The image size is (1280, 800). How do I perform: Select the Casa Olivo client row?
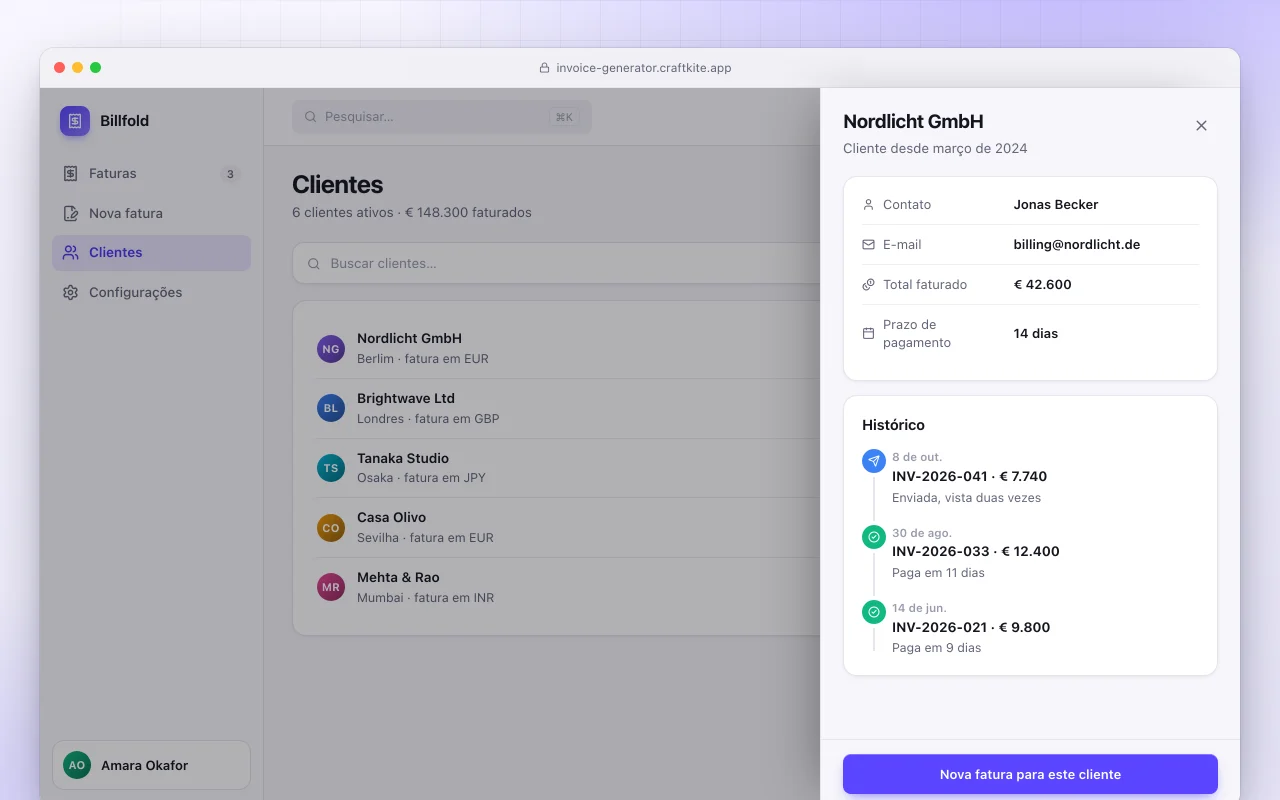[x=568, y=527]
